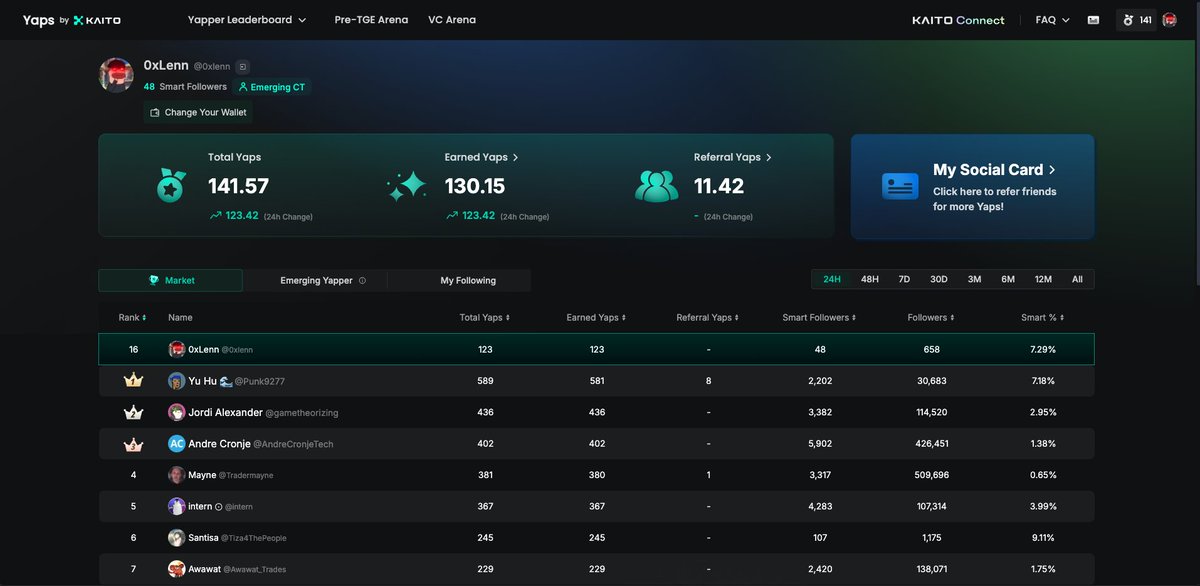
Task: Click the Total Yaps medal icon
Action: click(171, 185)
